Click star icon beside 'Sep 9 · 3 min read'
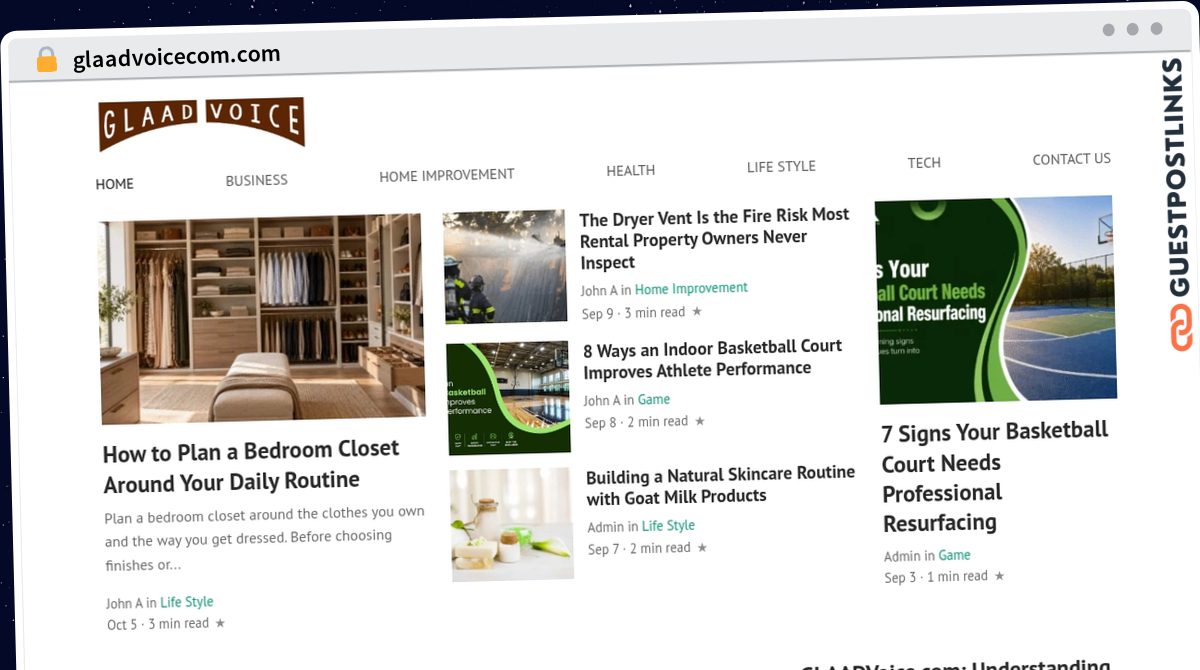The height and width of the screenshot is (670, 1200). [x=696, y=312]
